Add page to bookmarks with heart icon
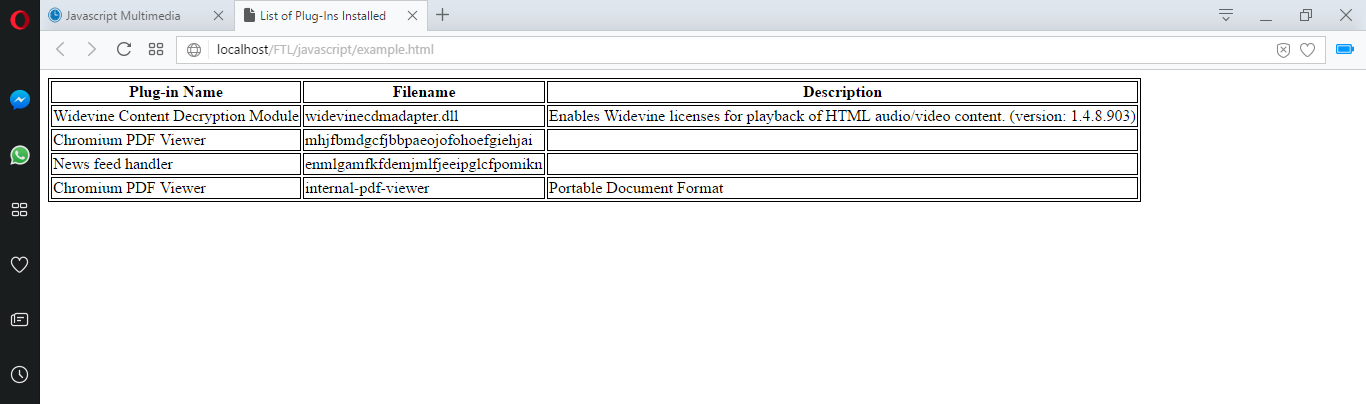 pos(1307,50)
